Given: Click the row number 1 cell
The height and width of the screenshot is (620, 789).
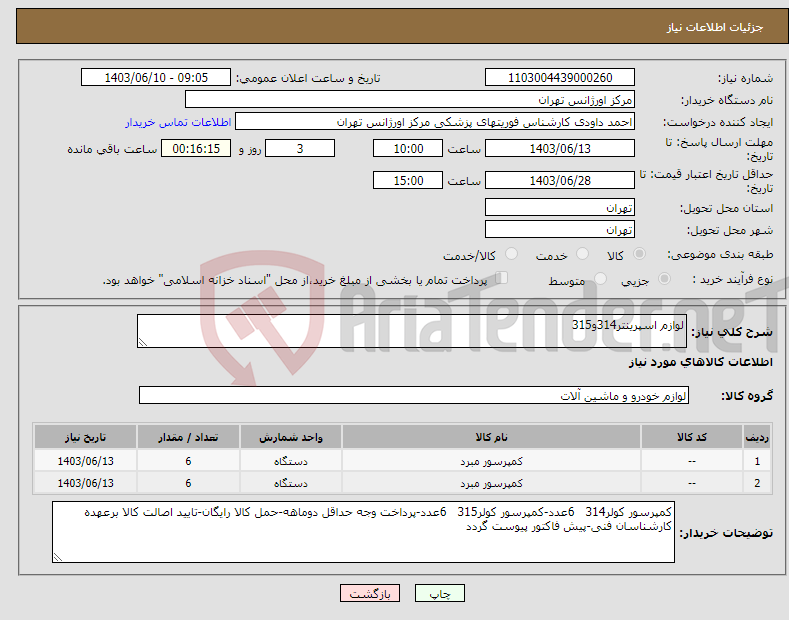Looking at the screenshot, I should pos(757,461).
